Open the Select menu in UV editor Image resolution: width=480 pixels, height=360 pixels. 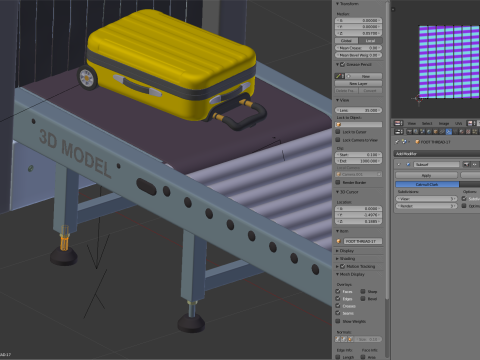[427, 123]
